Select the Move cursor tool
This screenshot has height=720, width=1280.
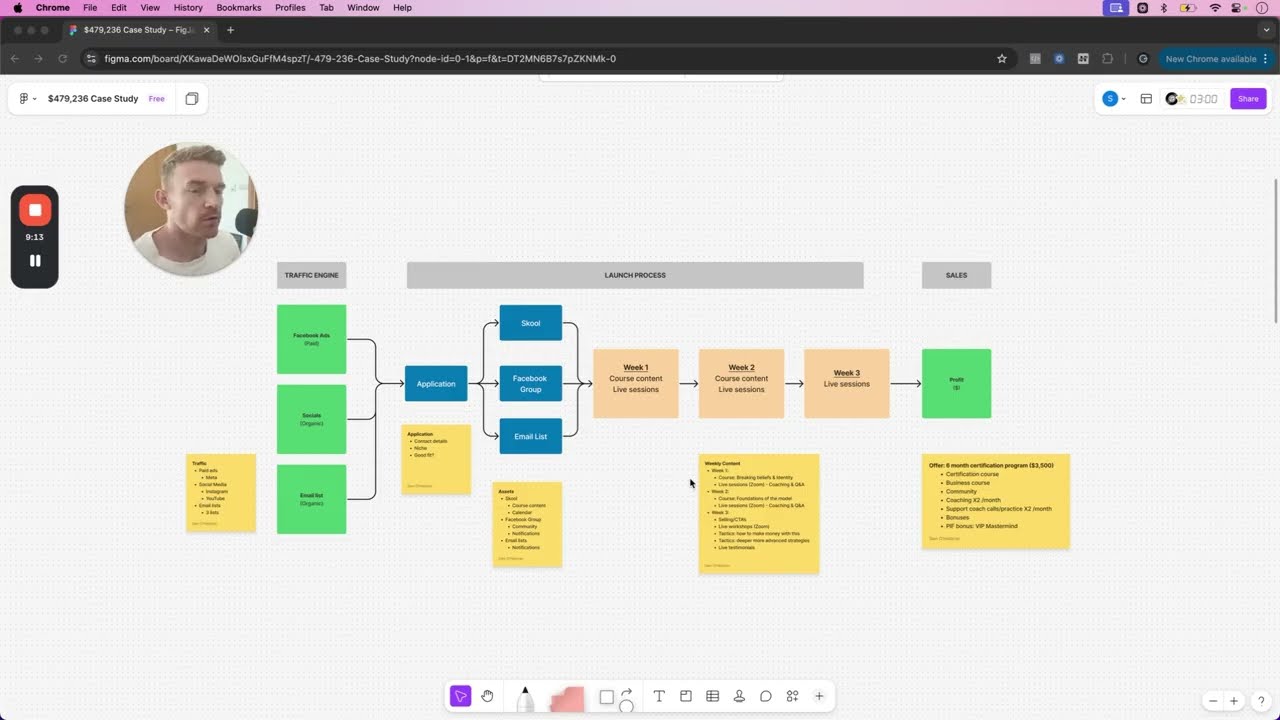[460, 696]
